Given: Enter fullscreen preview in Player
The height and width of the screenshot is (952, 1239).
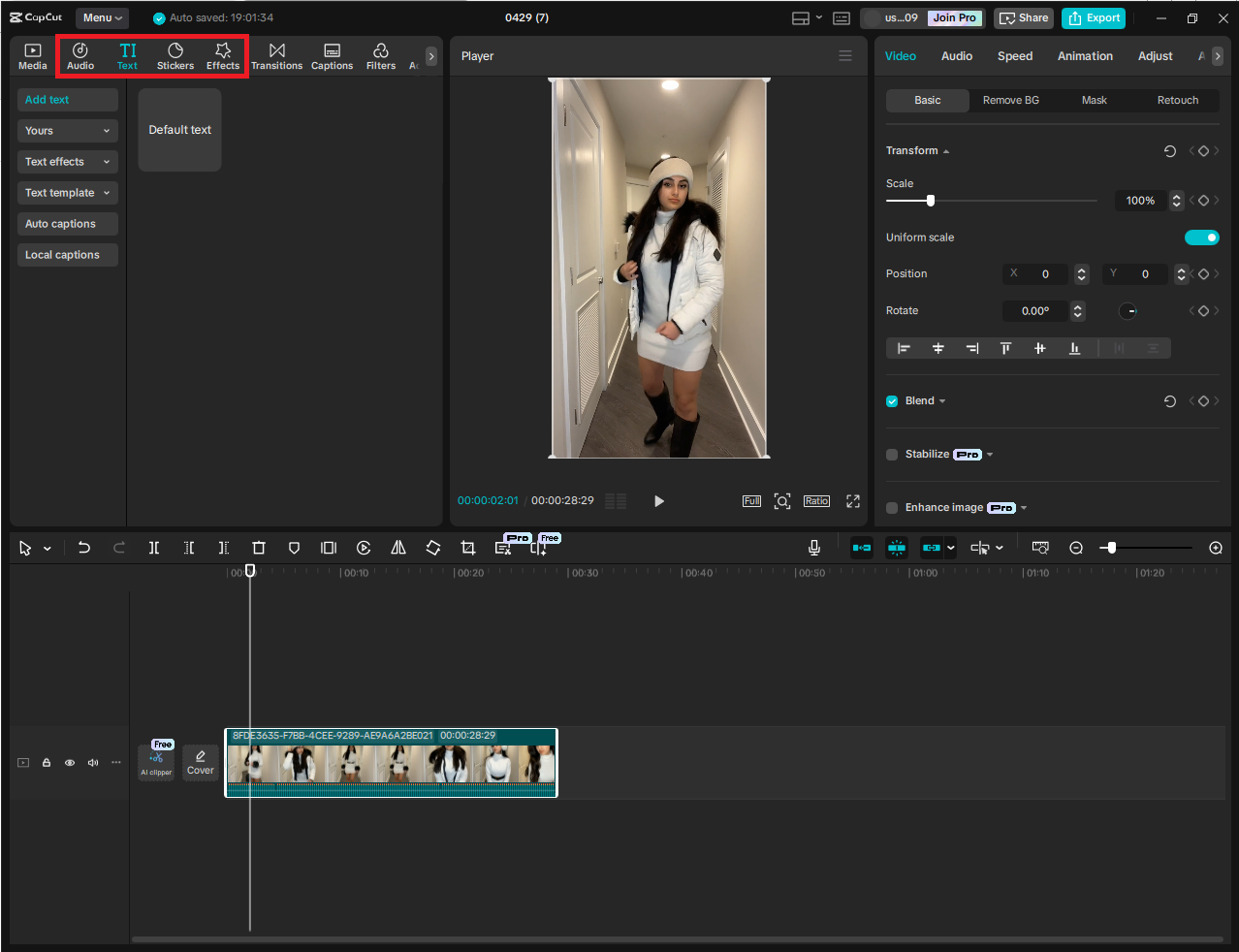Looking at the screenshot, I should [853, 501].
